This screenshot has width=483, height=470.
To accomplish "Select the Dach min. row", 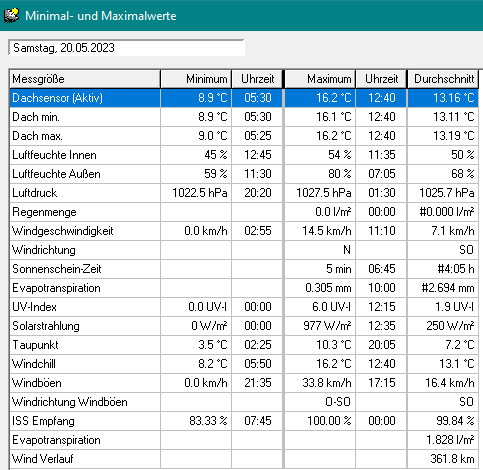I will pyautogui.click(x=244, y=117).
